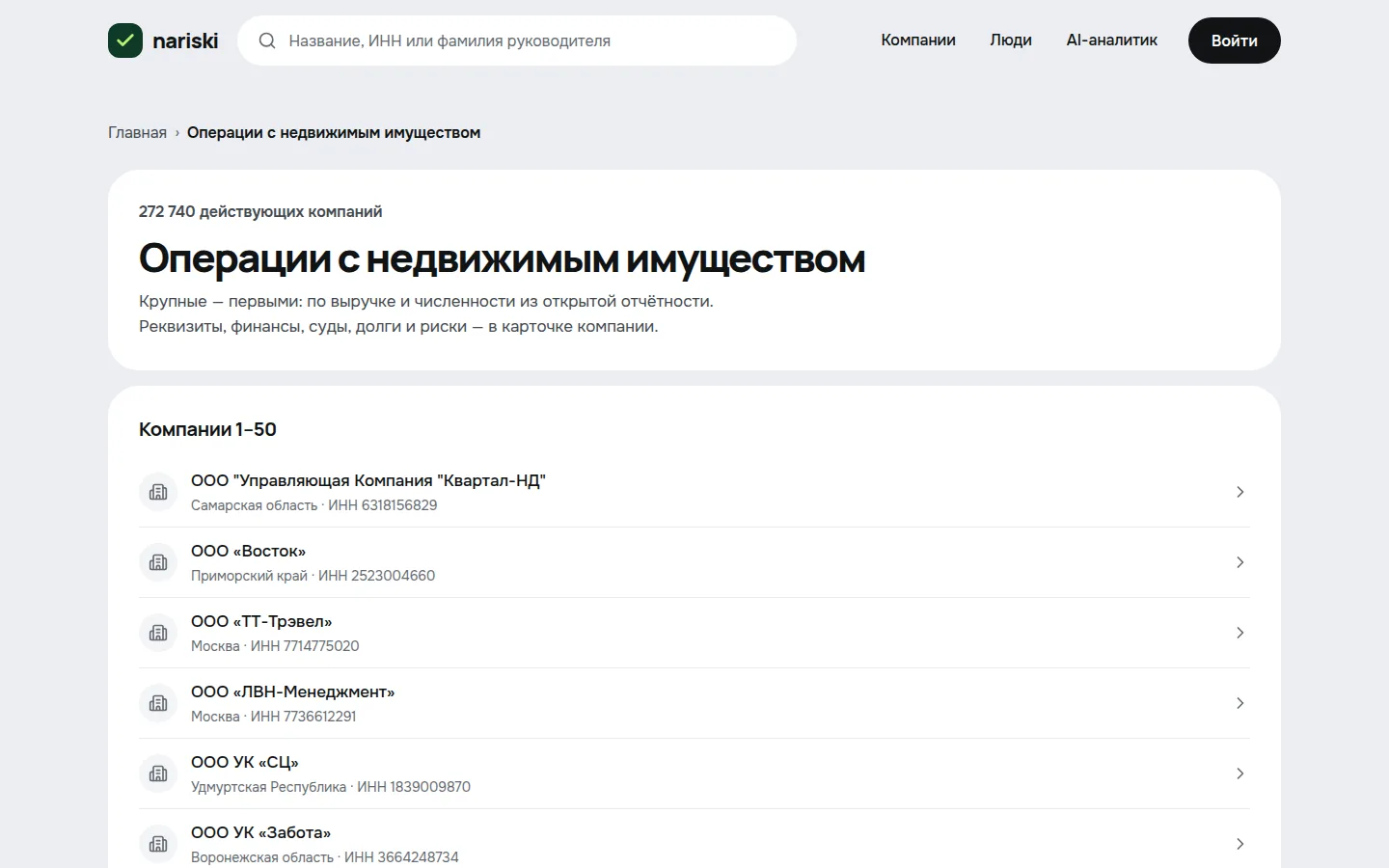1389x868 pixels.
Task: Open chevron arrow for ООО УК «СЦ» row
Action: (x=1240, y=773)
